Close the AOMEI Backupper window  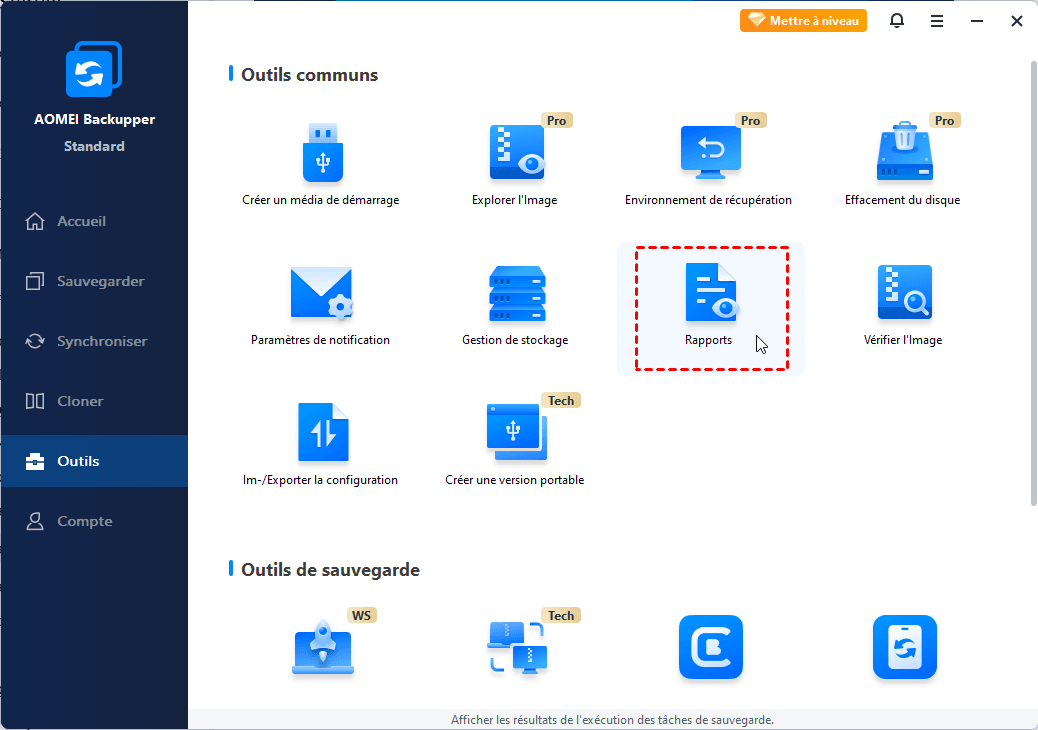coord(1017,21)
